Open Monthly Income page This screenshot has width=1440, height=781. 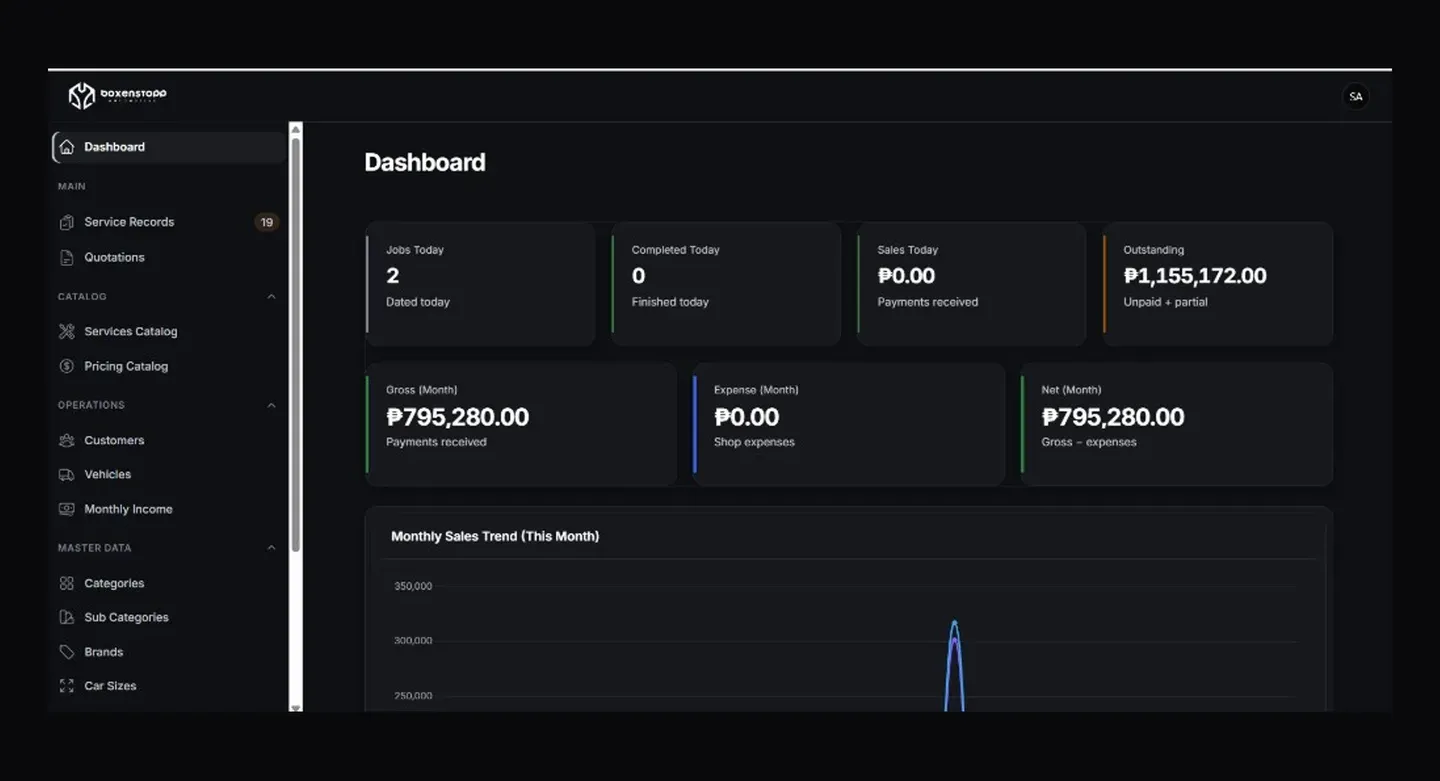pos(169,509)
